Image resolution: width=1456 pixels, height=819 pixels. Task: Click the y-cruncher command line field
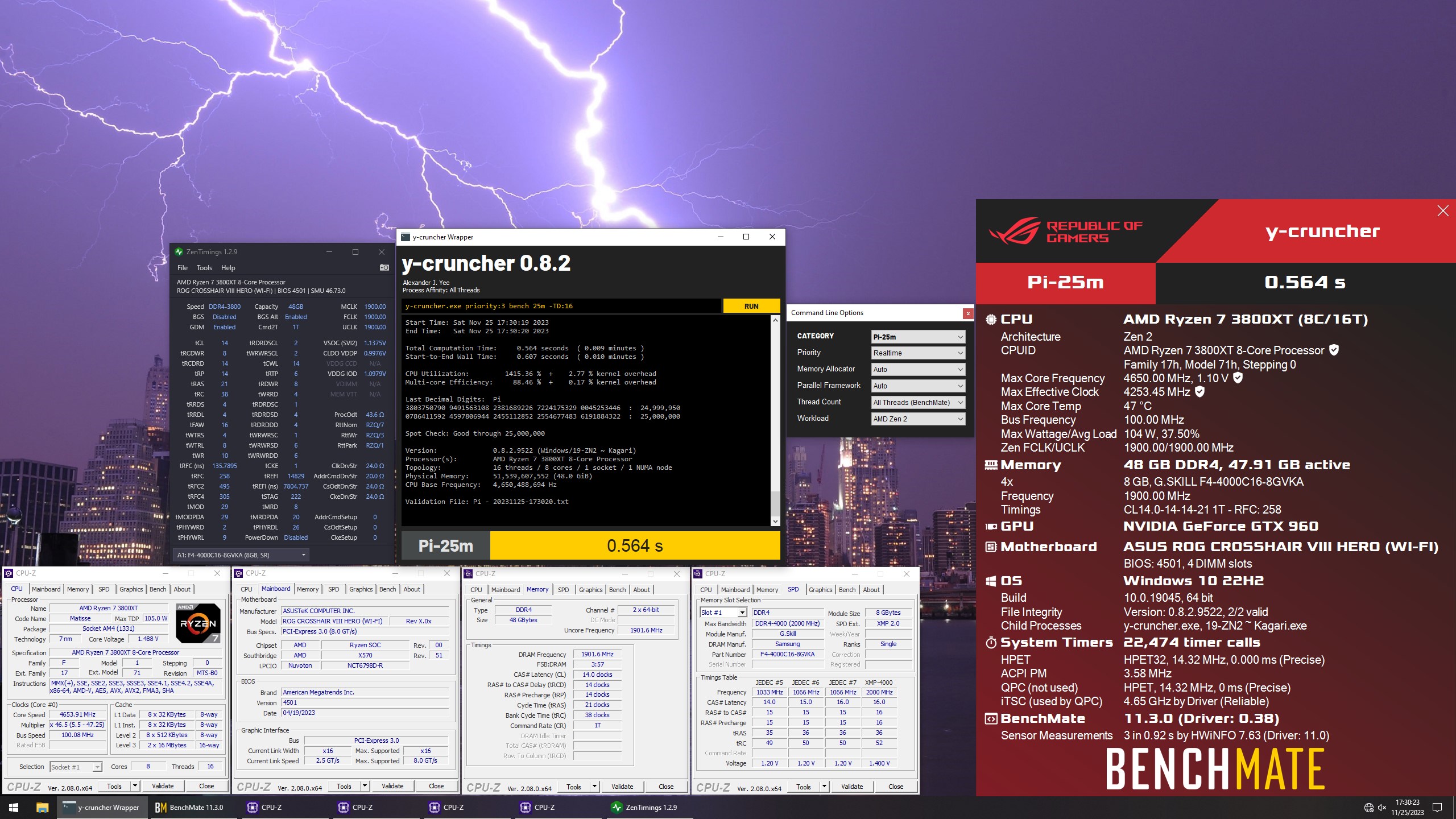coord(561,306)
